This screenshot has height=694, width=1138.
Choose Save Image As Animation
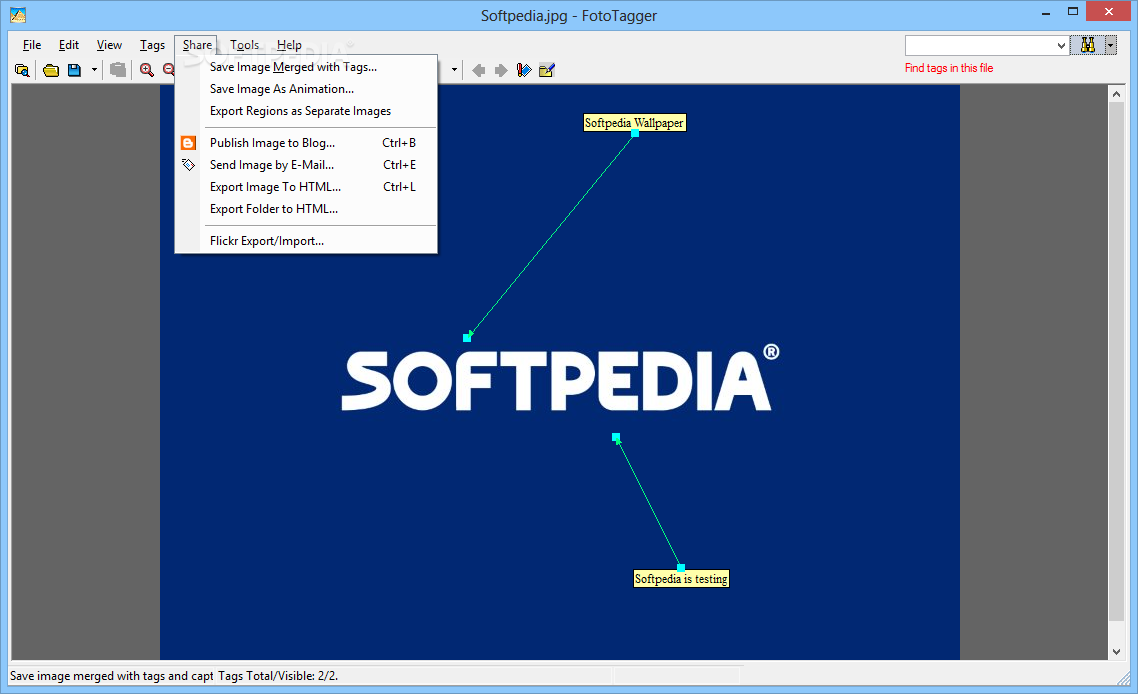click(306, 89)
